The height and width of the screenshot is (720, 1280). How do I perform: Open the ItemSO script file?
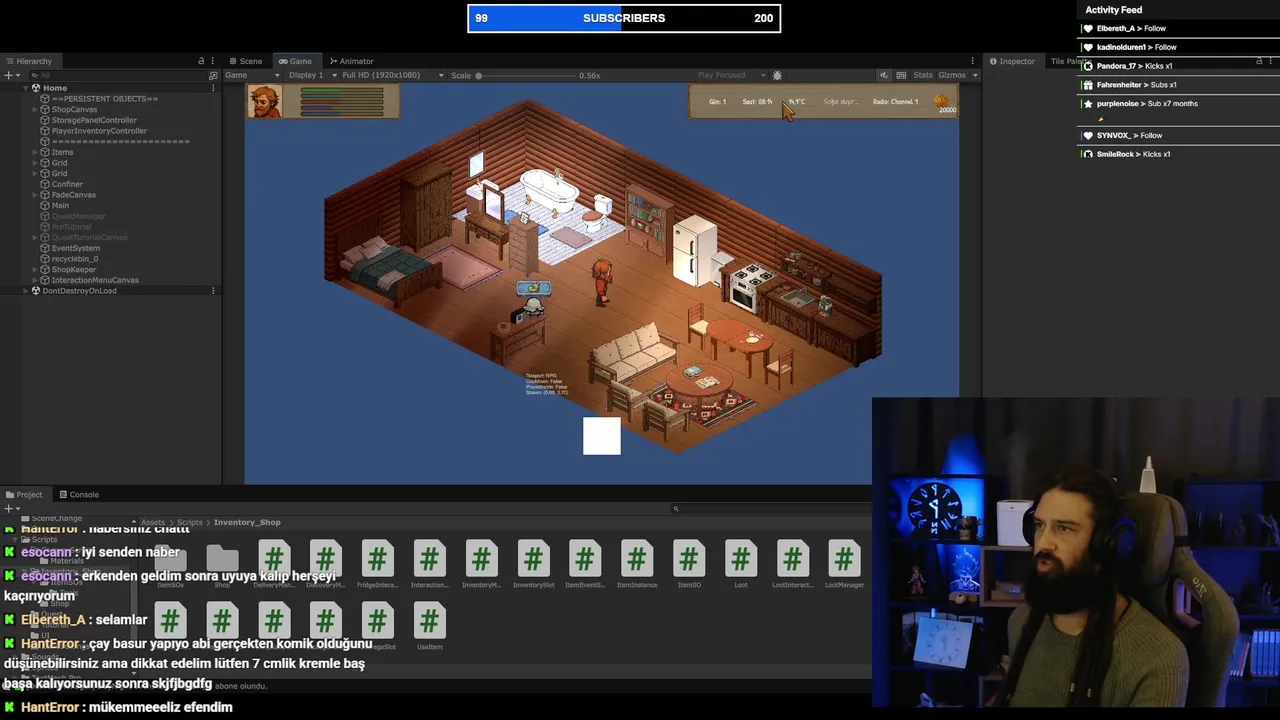pyautogui.click(x=689, y=565)
